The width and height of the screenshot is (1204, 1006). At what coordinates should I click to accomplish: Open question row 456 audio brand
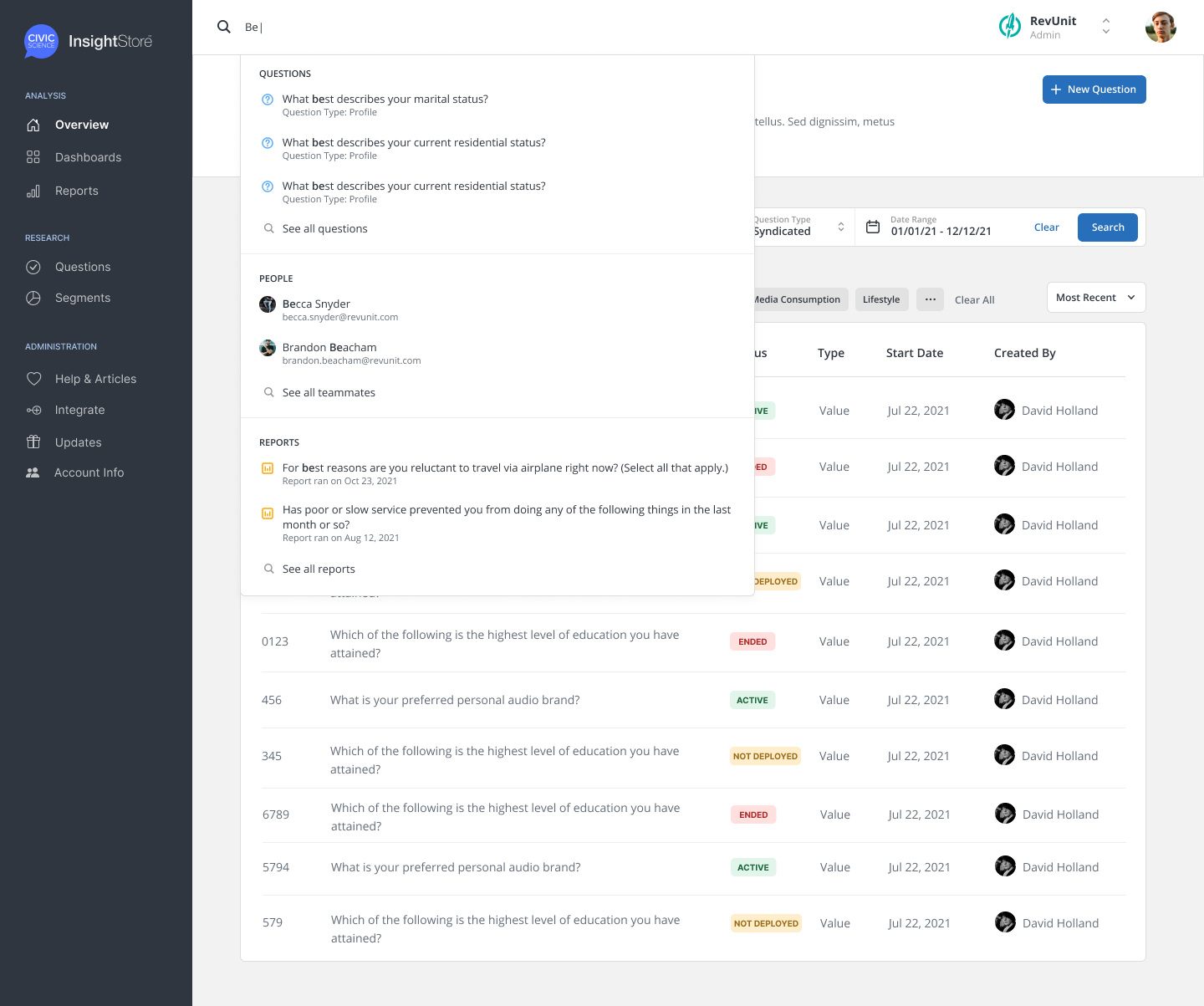[693, 700]
